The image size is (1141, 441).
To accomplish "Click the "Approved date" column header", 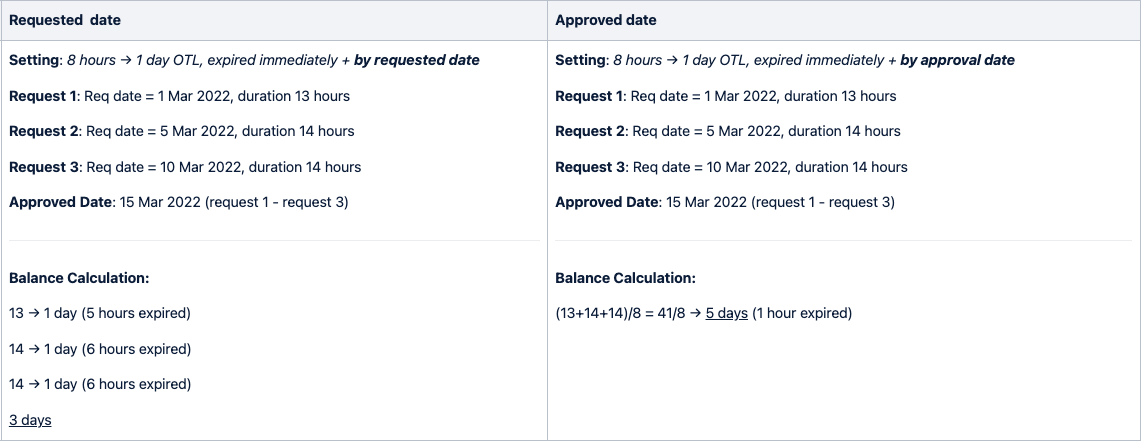I will point(606,20).
